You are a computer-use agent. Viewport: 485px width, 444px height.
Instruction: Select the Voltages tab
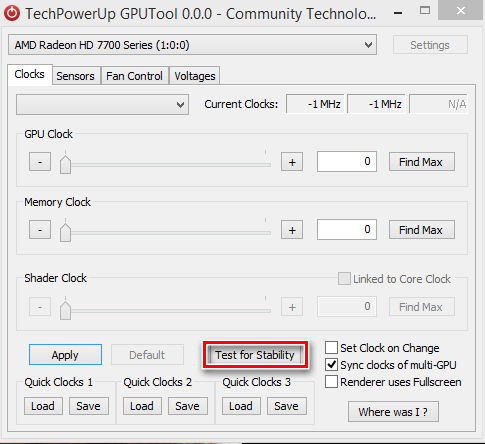click(x=195, y=76)
